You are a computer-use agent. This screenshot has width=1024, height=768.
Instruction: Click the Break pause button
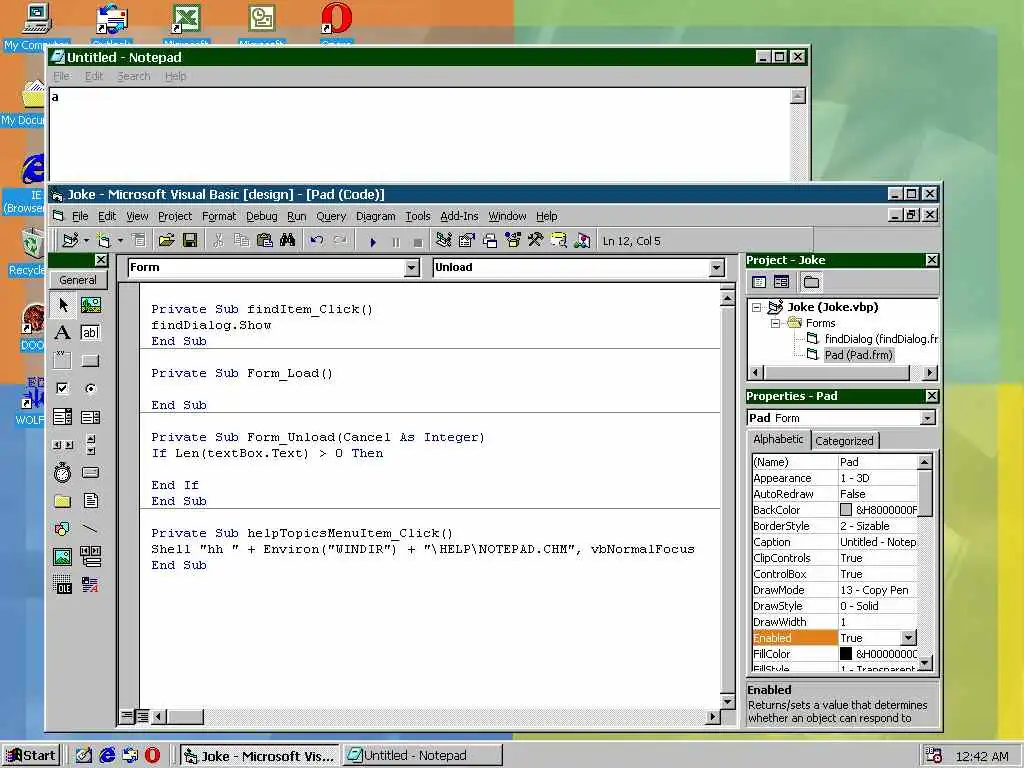click(396, 242)
